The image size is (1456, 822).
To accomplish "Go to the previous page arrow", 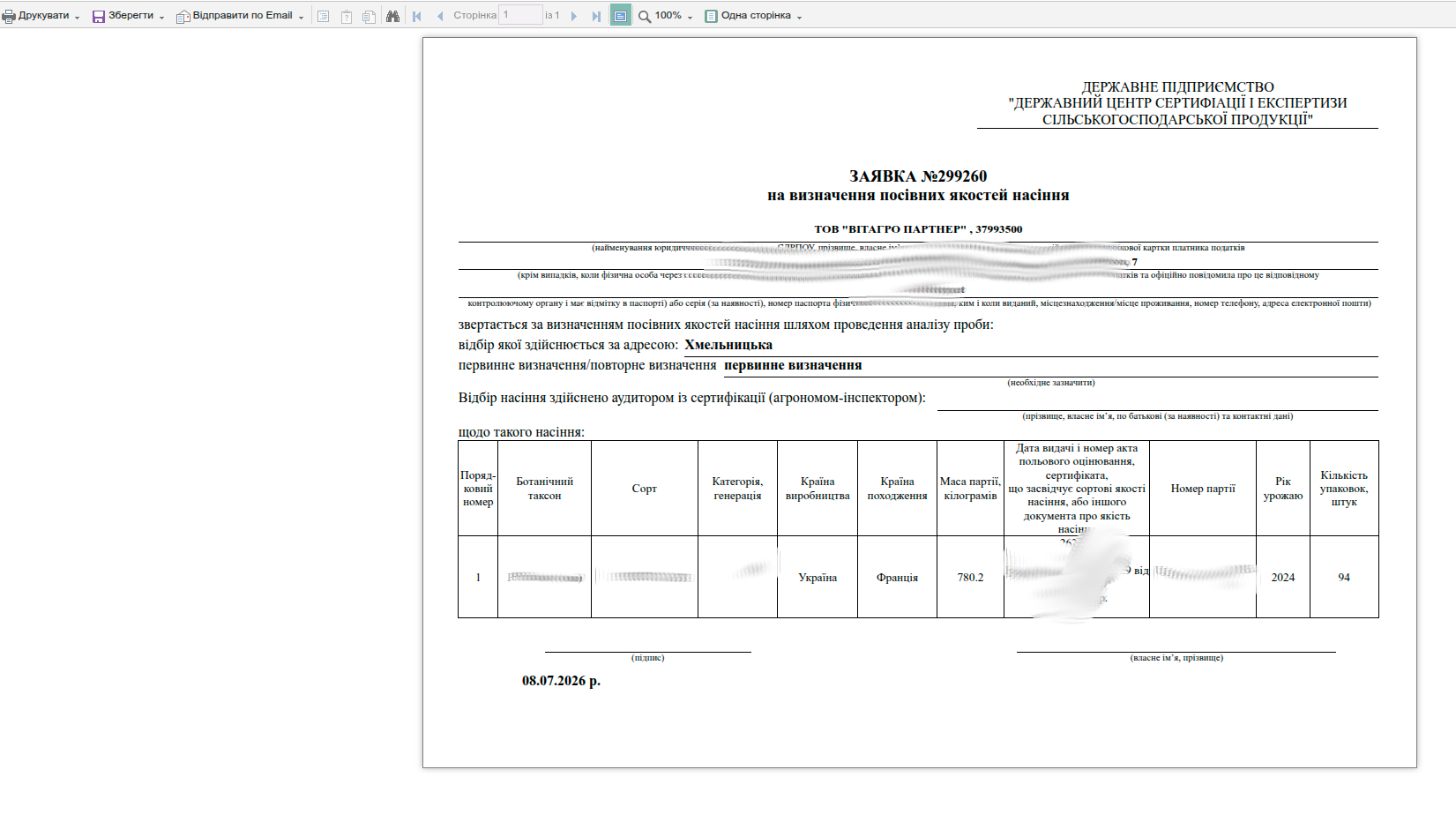I will [439, 16].
